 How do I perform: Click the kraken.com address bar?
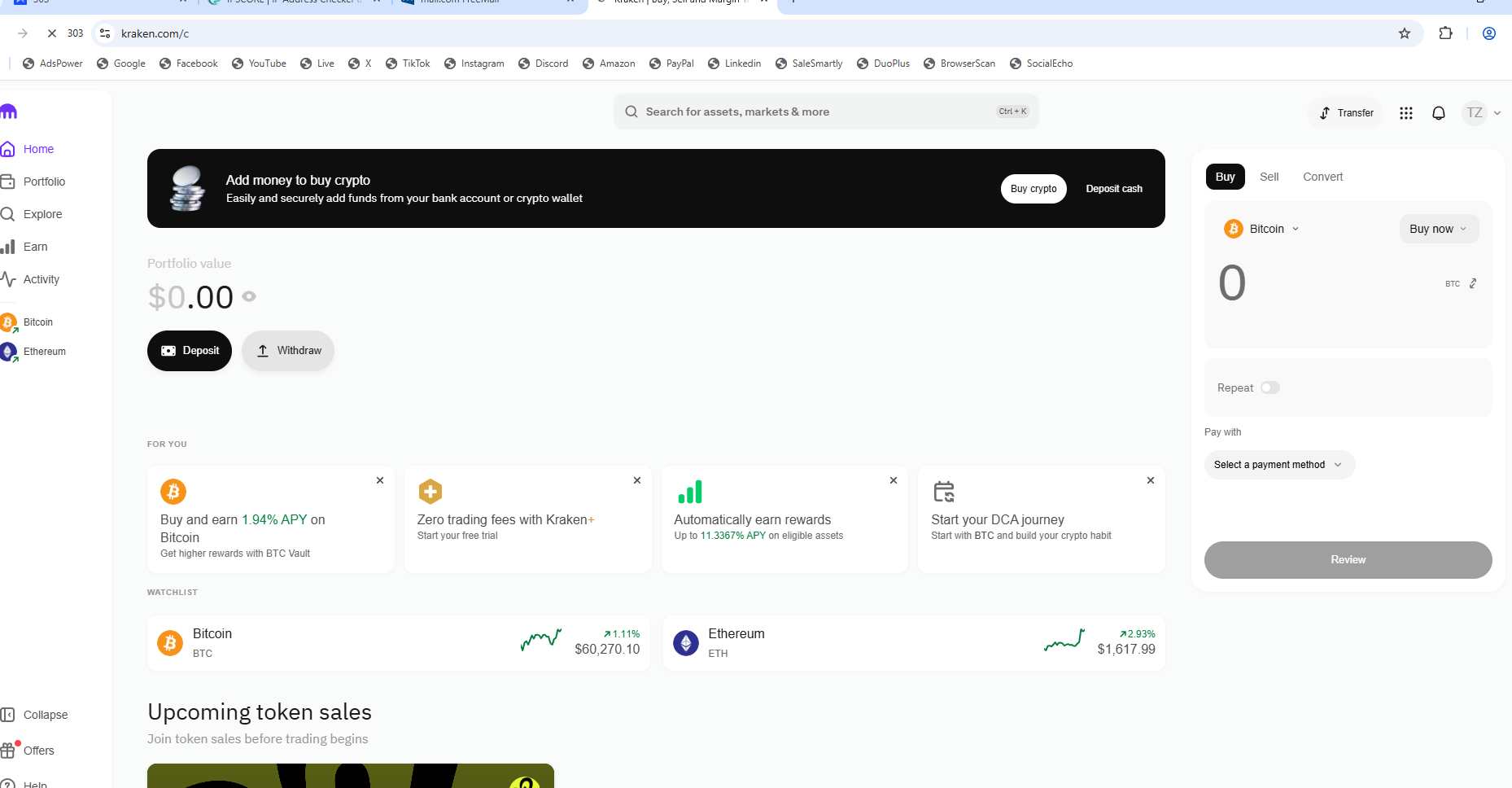(x=757, y=33)
